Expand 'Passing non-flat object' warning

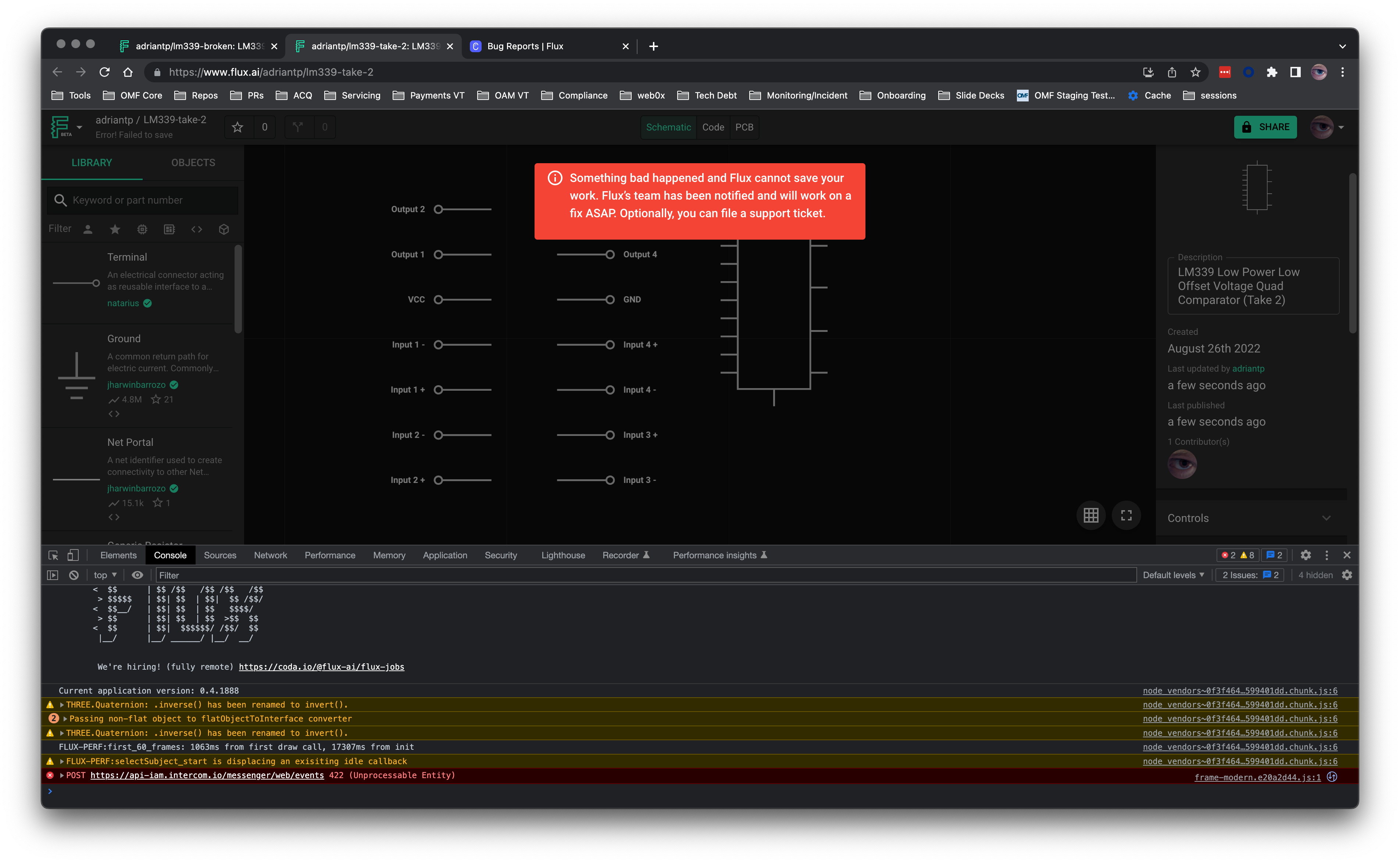pos(65,719)
